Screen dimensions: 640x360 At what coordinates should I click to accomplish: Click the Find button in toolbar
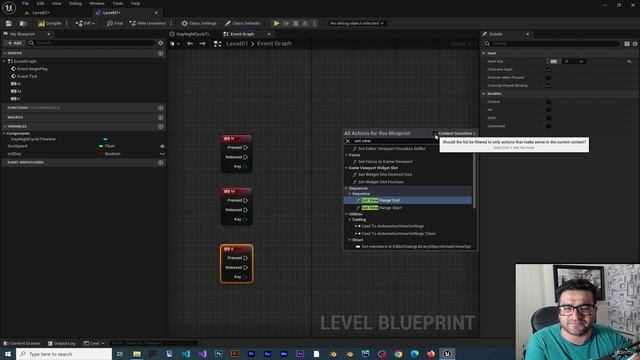point(115,23)
